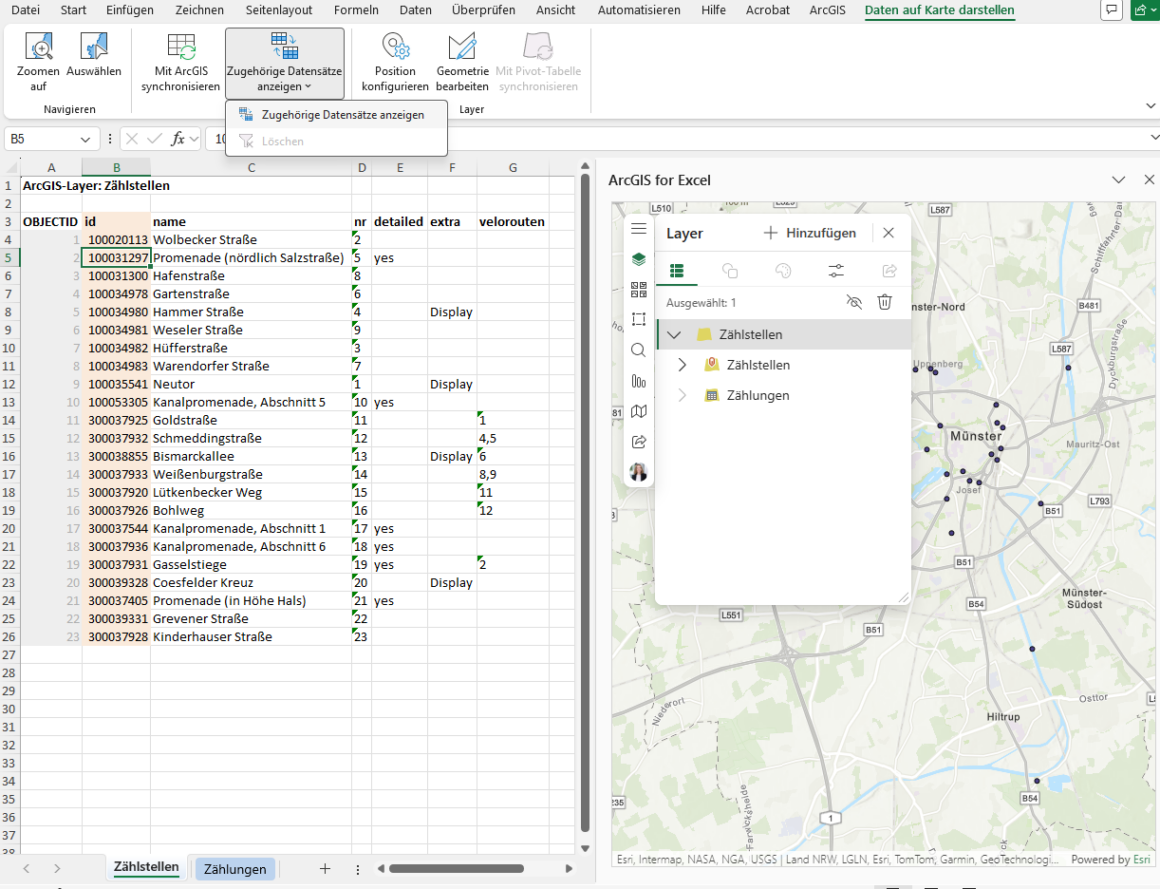The image size is (1160, 889).
Task: Select the Zählstellen sheet tab
Action: tap(146, 867)
